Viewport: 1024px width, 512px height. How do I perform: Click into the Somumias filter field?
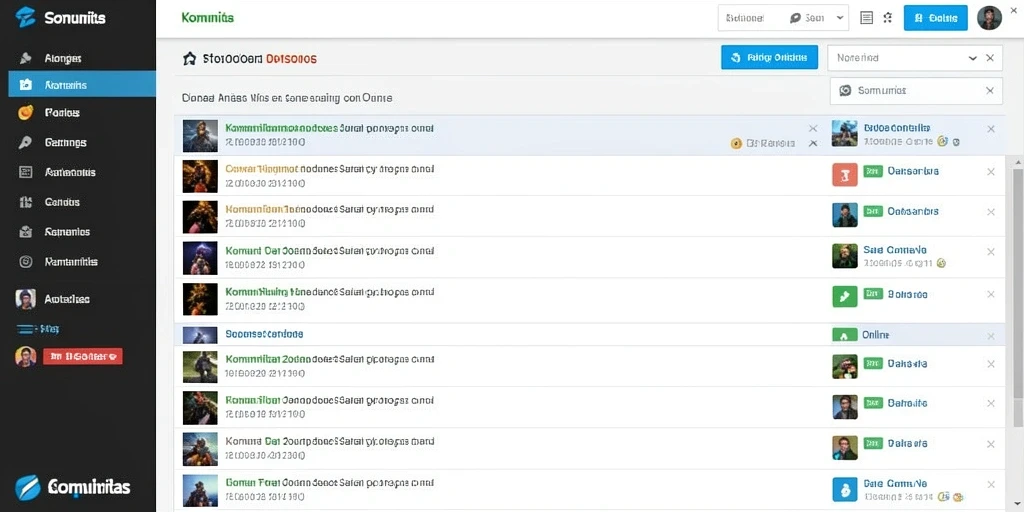tap(916, 91)
